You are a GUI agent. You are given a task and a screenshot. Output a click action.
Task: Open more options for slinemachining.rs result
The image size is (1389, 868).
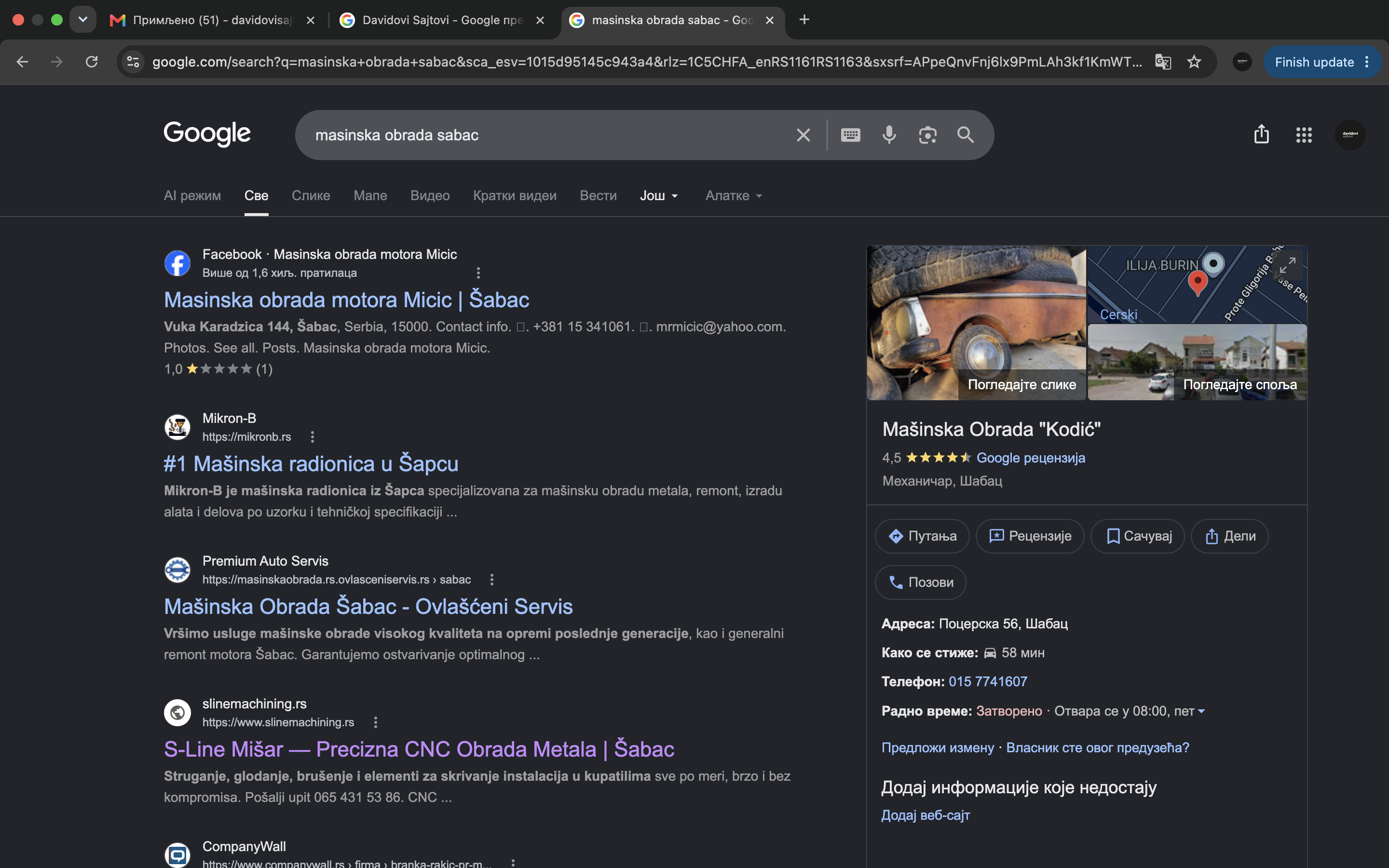coord(375,722)
